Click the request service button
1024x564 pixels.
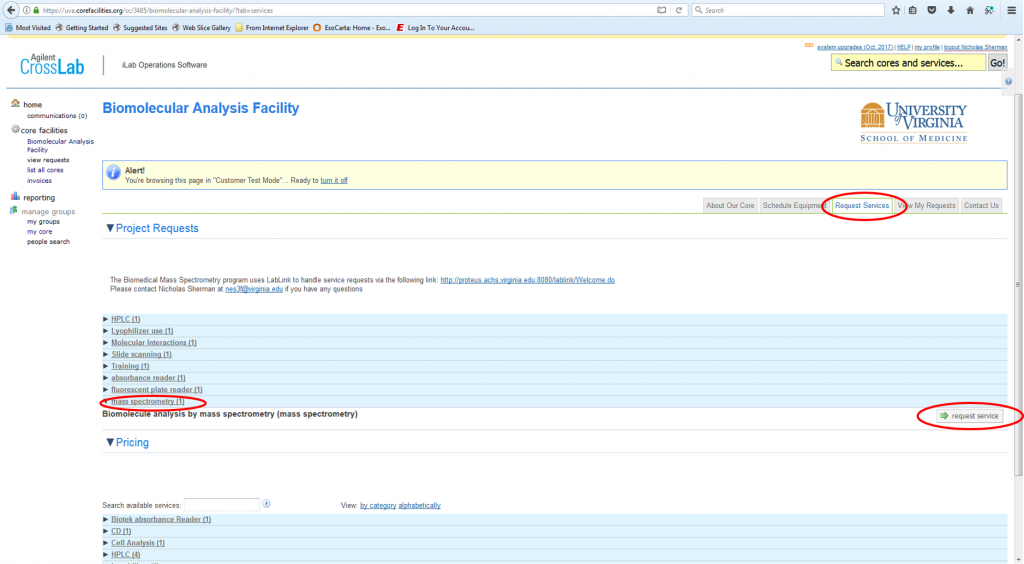click(969, 416)
